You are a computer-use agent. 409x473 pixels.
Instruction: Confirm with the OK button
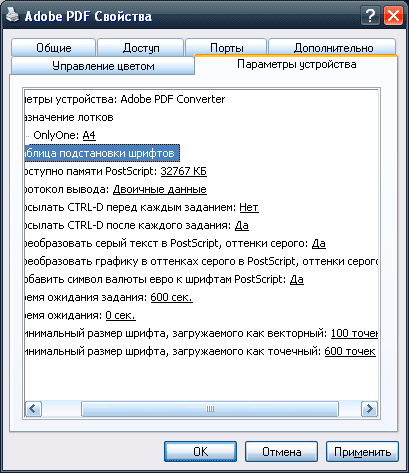coord(200,452)
